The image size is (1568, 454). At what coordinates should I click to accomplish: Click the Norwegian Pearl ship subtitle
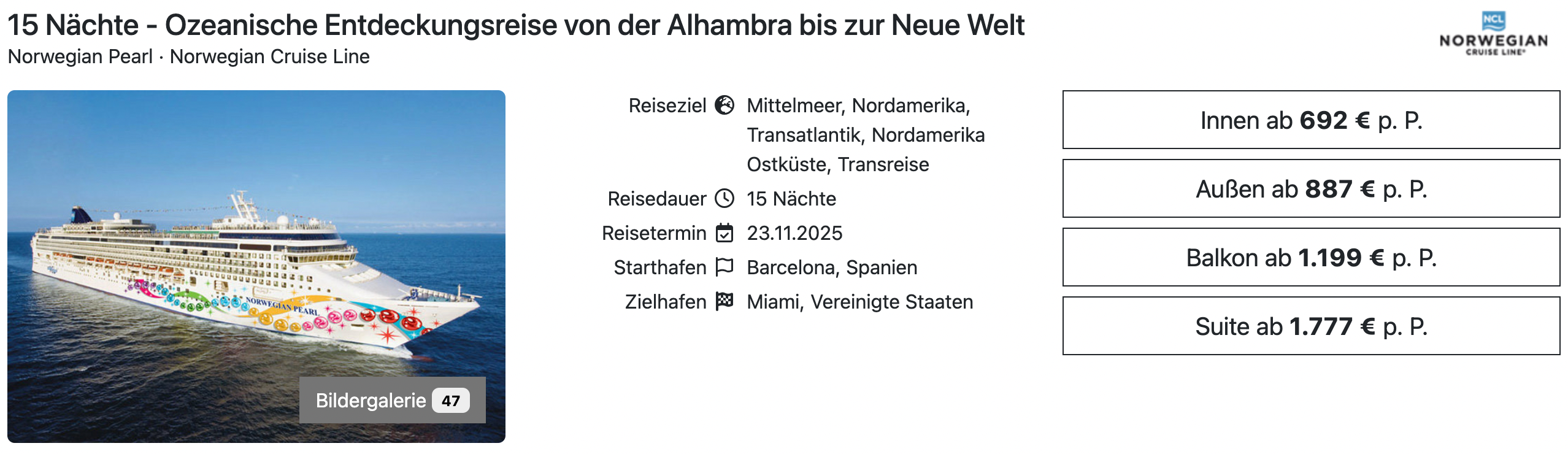coord(80,56)
